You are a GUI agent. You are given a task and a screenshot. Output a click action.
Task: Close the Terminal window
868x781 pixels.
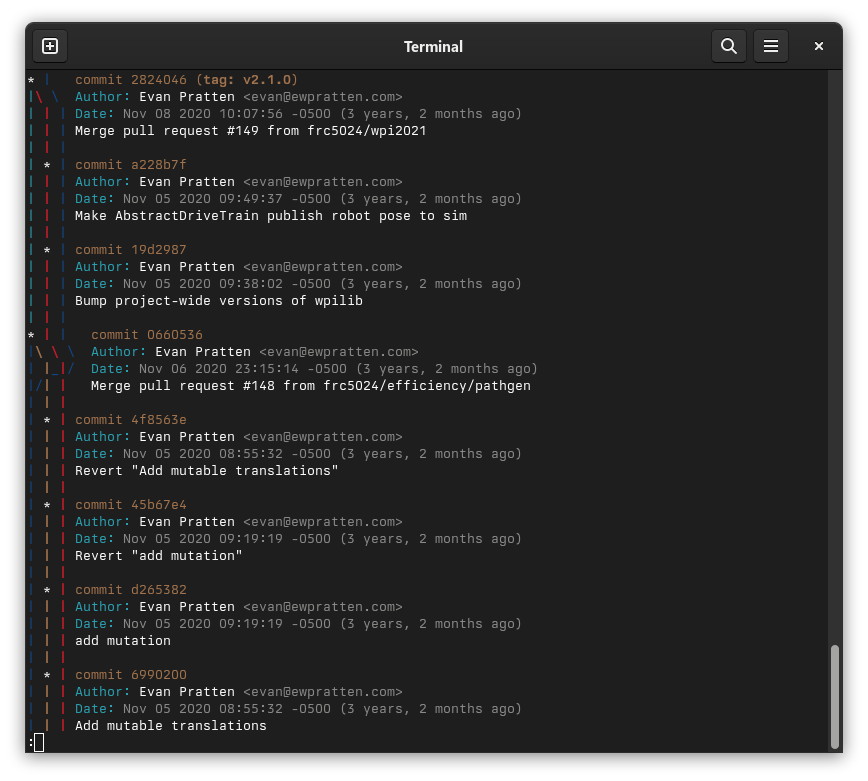(819, 46)
